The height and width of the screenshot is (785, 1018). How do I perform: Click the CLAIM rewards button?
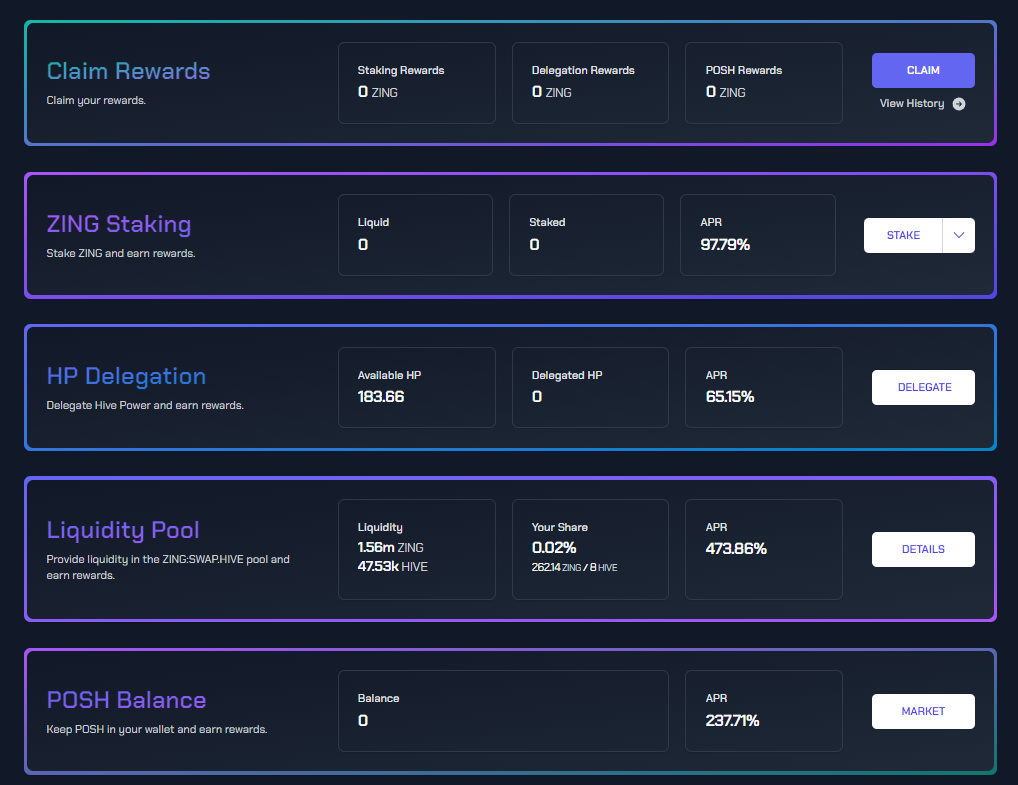tap(923, 70)
